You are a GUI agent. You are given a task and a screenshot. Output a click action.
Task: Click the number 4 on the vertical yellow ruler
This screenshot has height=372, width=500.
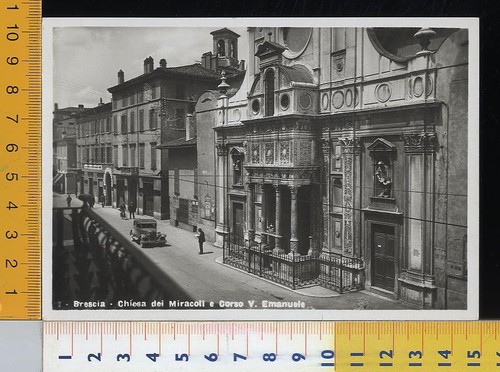pyautogui.click(x=12, y=206)
